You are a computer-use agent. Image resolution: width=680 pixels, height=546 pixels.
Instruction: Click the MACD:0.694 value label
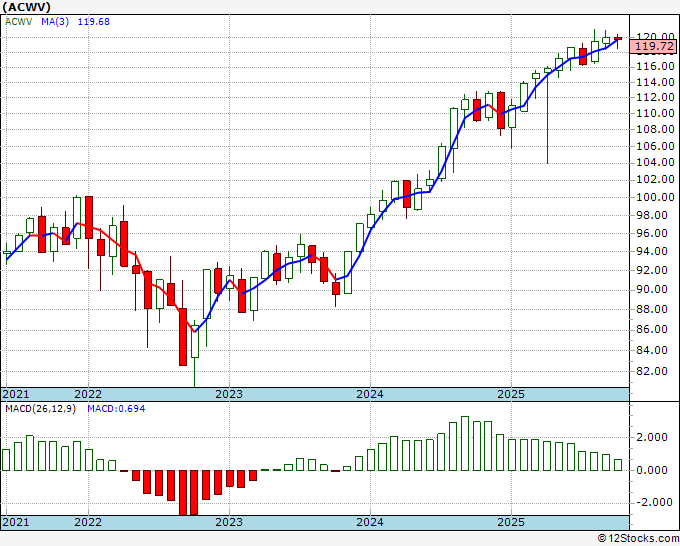point(116,409)
